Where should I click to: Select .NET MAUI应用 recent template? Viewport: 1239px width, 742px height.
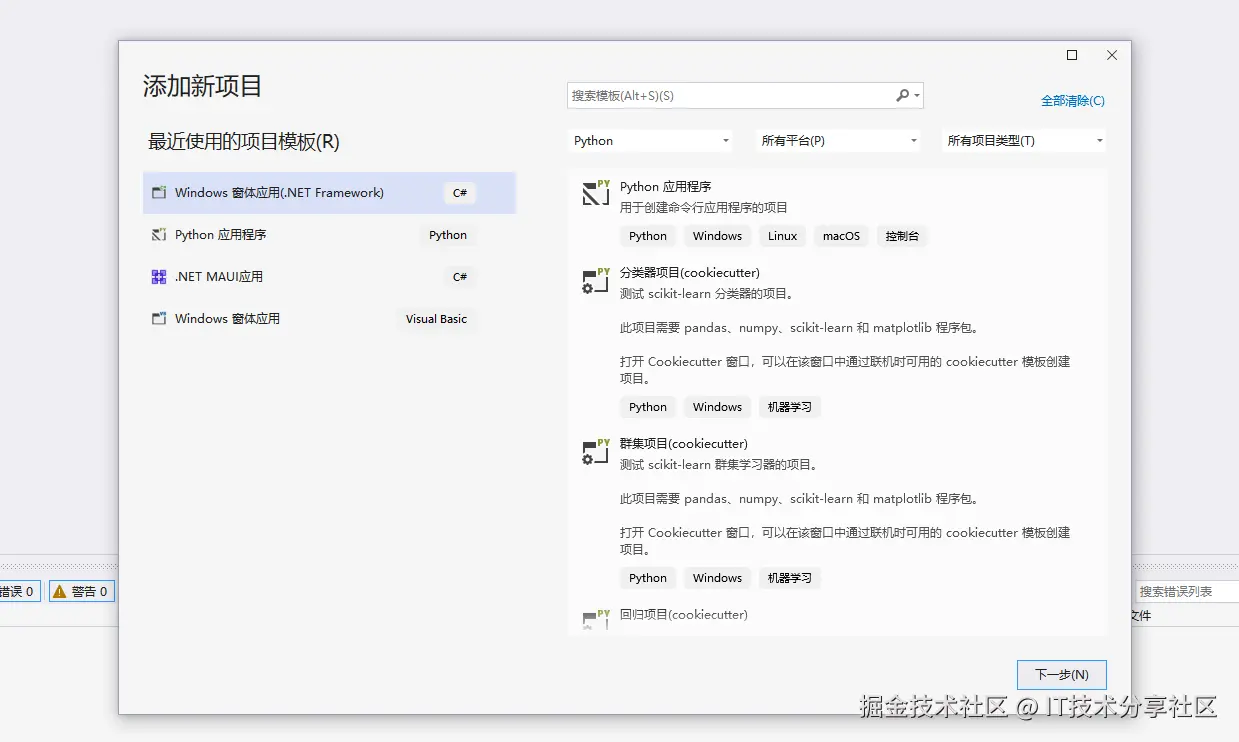pos(329,277)
